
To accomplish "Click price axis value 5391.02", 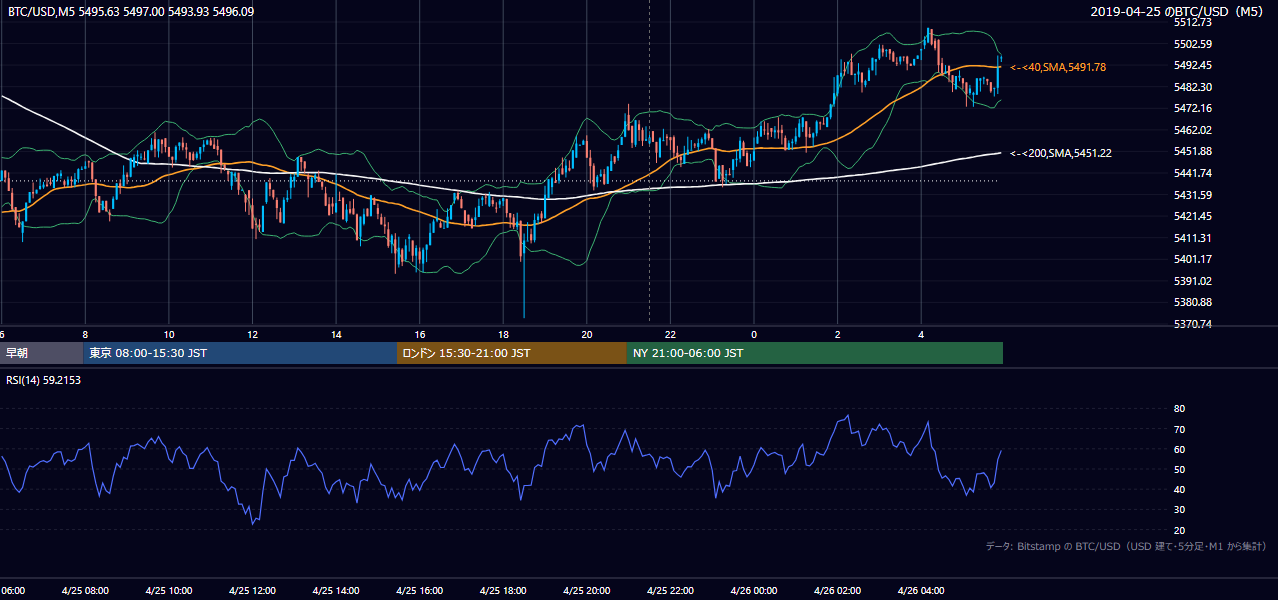I will click(1193, 281).
